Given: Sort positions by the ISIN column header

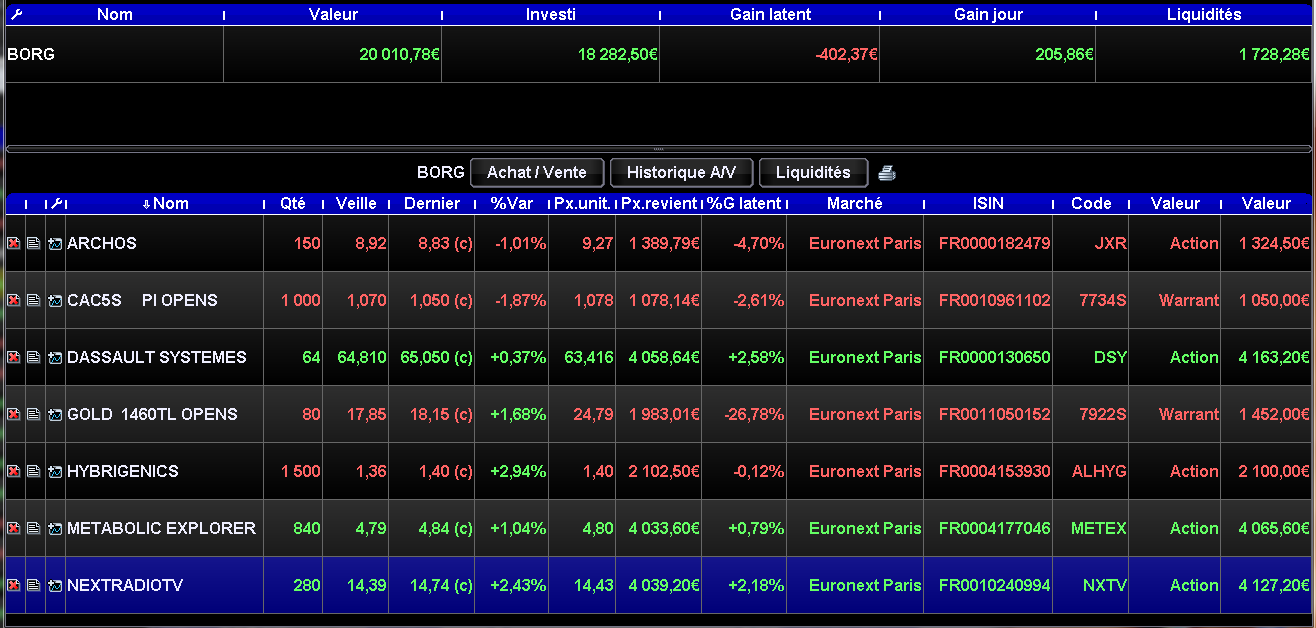Looking at the screenshot, I should [x=988, y=203].
